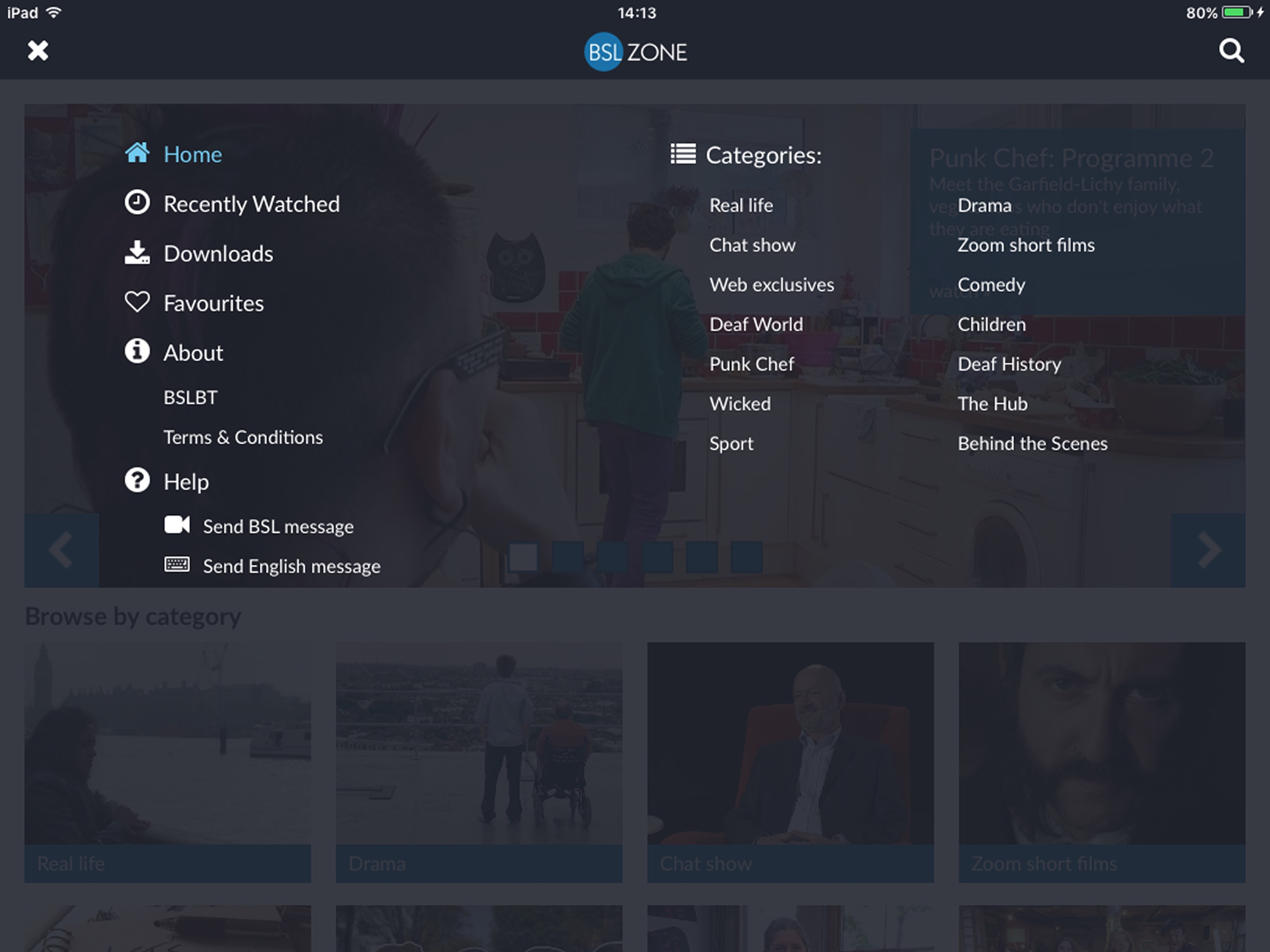This screenshot has width=1270, height=952.
Task: Click the keyboard icon for English message
Action: [x=177, y=564]
